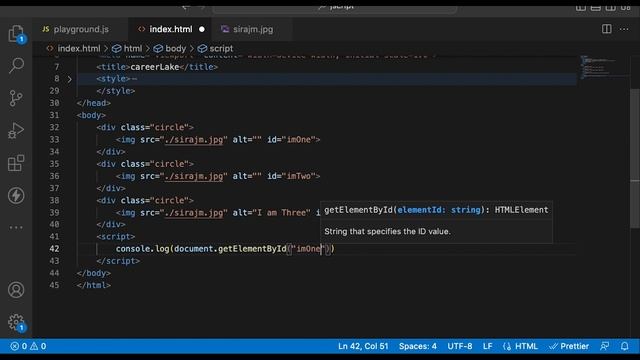Open html breadcrumb segment
This screenshot has height=360, width=640.
pyautogui.click(x=127, y=49)
